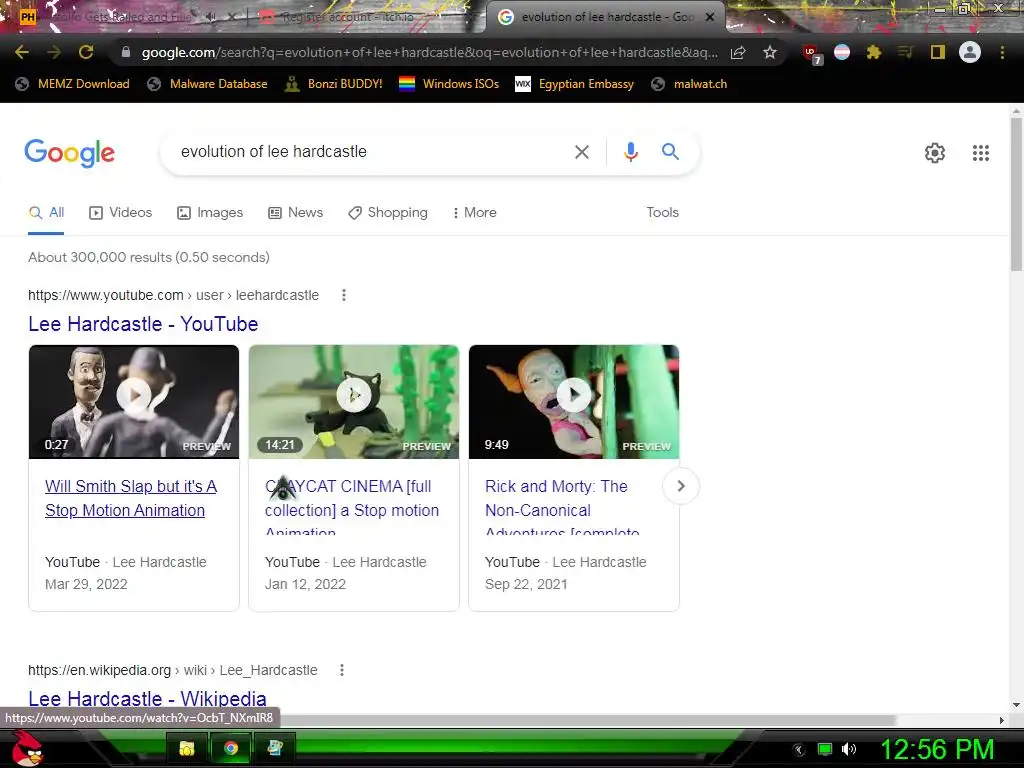This screenshot has height=768, width=1024.
Task: Clear the search query with the X
Action: (x=581, y=152)
